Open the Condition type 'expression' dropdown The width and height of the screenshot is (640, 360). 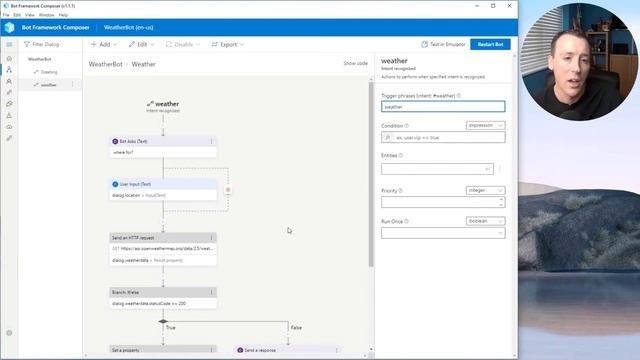coord(485,125)
